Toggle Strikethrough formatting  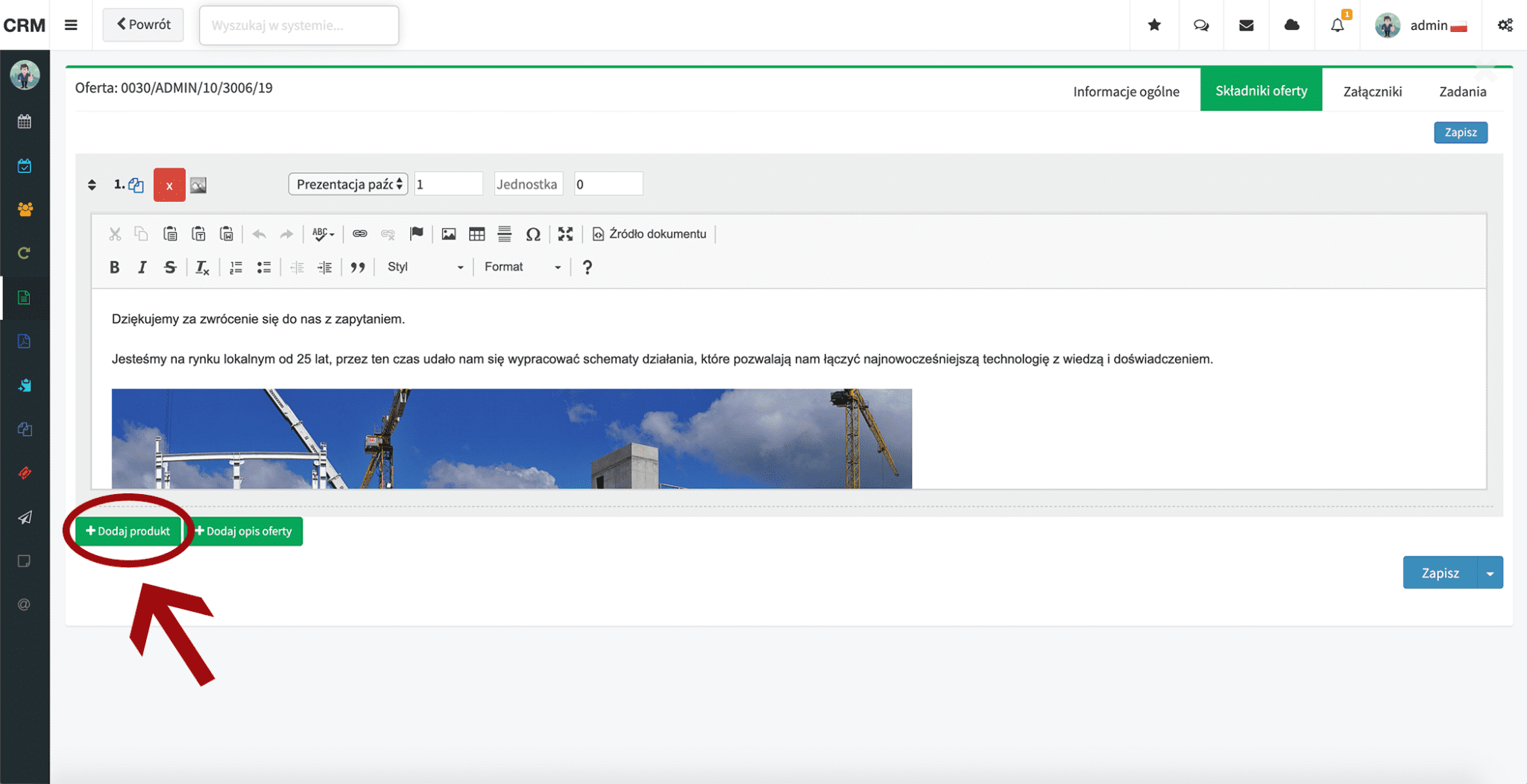(170, 267)
